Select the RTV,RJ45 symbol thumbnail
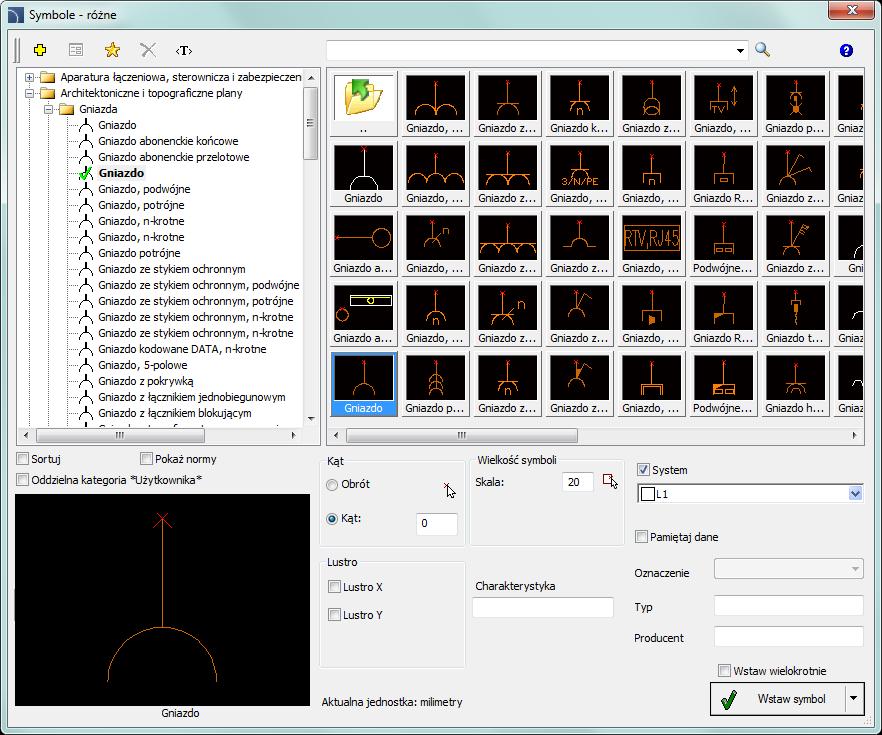Image resolution: width=882 pixels, height=735 pixels. (651, 244)
